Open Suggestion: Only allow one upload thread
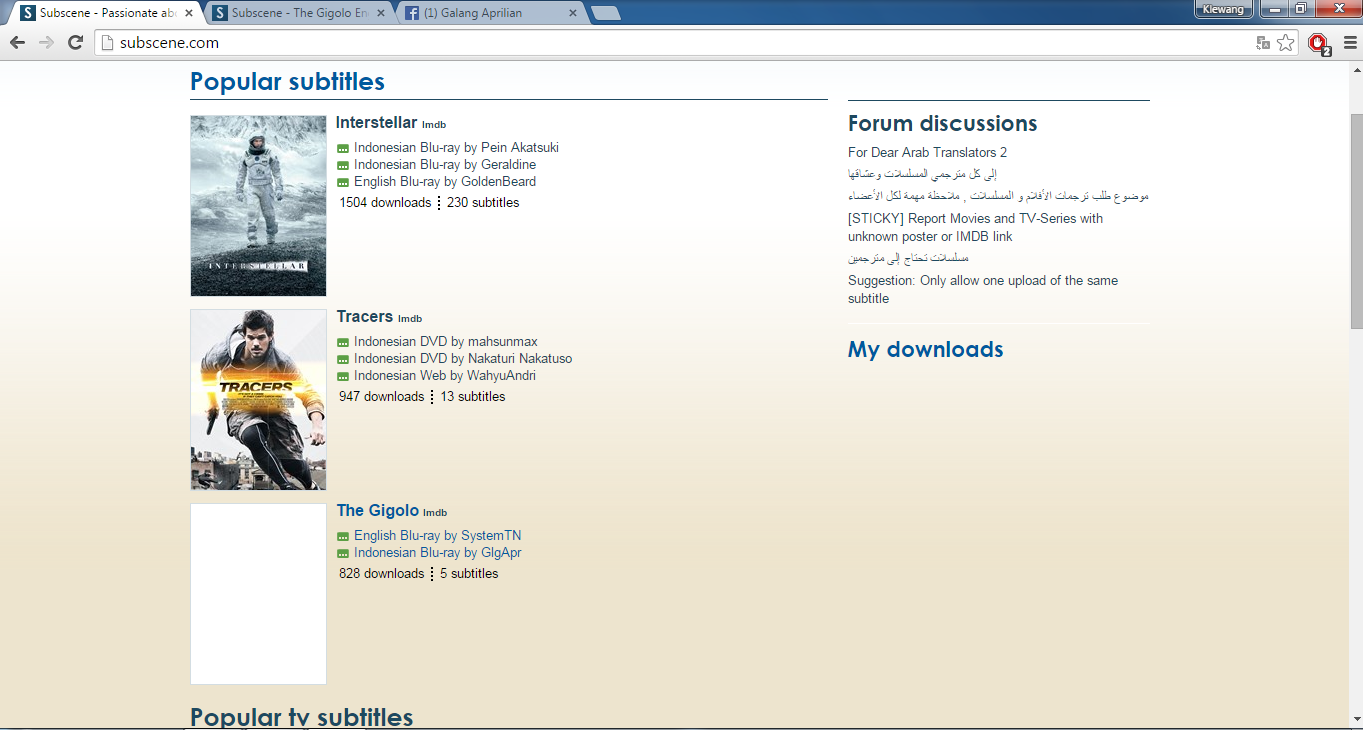 [x=983, y=289]
